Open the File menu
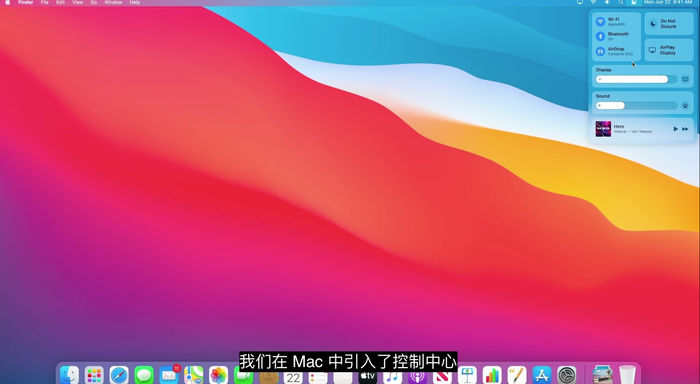Screen dimensions: 700x384 (x=45, y=3)
